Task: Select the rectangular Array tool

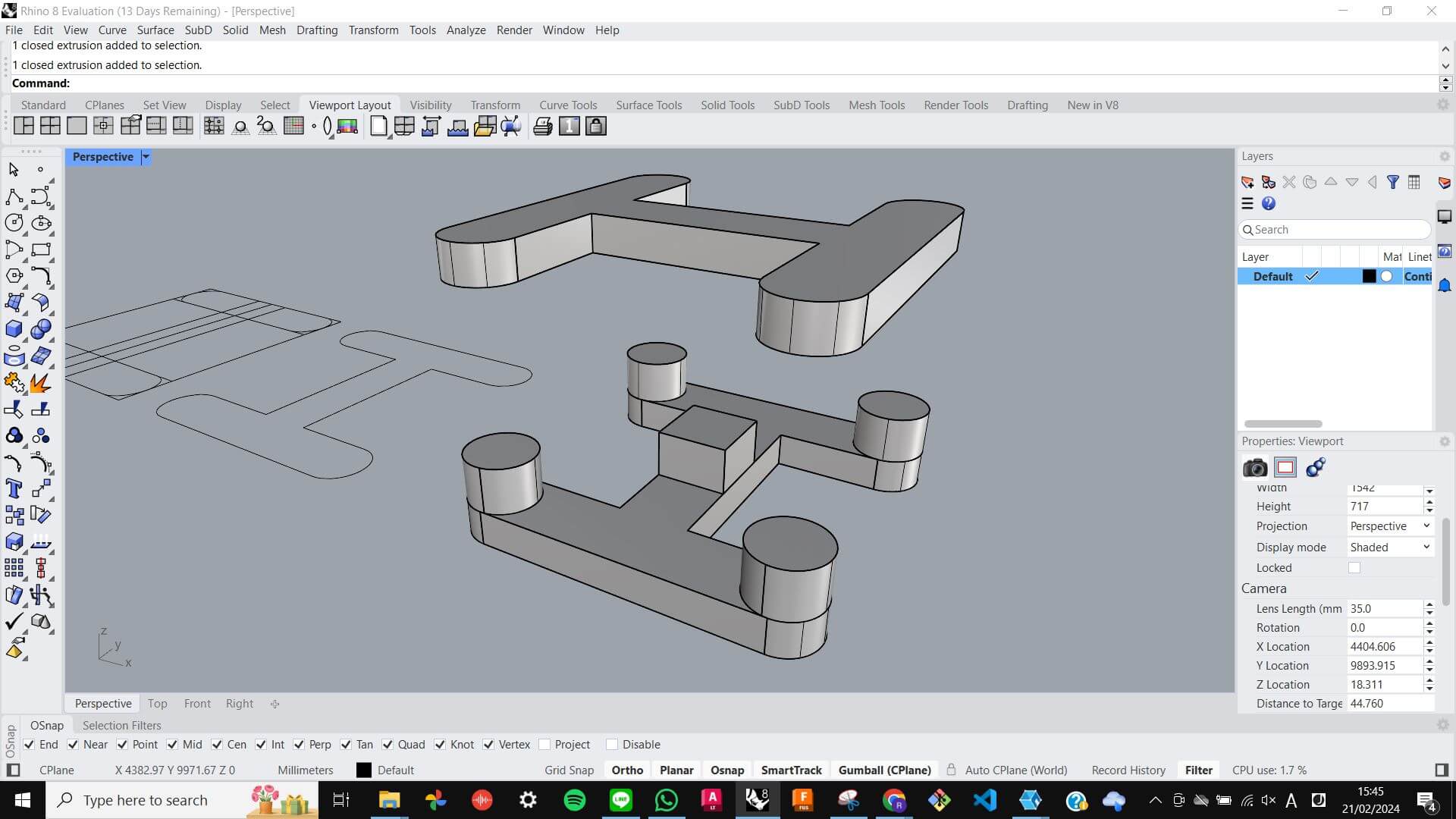Action: [14, 568]
